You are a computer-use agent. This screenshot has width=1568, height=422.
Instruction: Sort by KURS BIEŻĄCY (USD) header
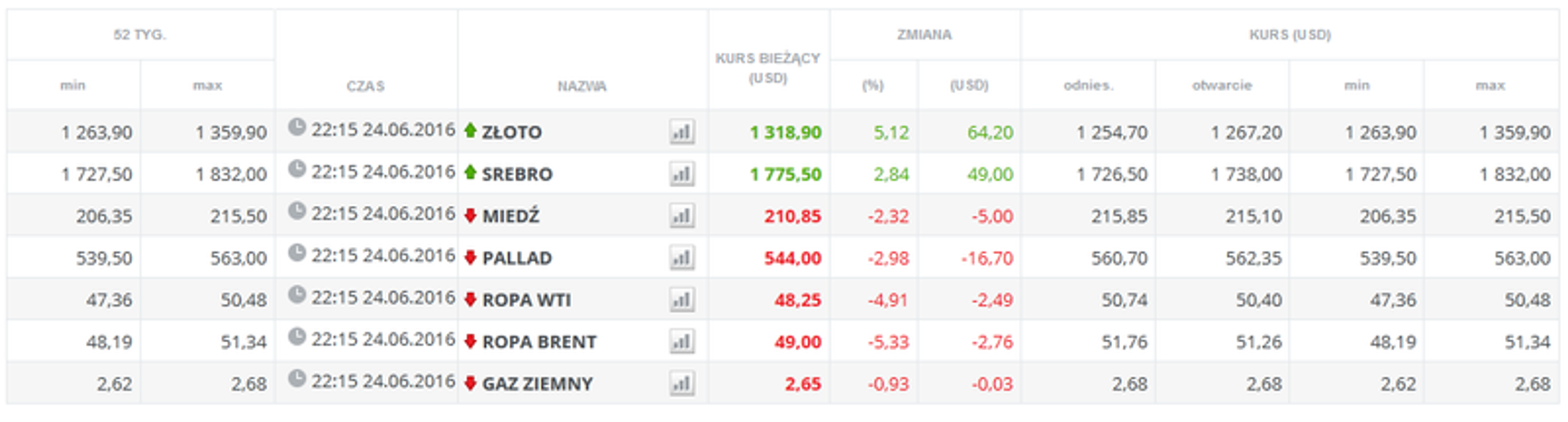[x=768, y=68]
